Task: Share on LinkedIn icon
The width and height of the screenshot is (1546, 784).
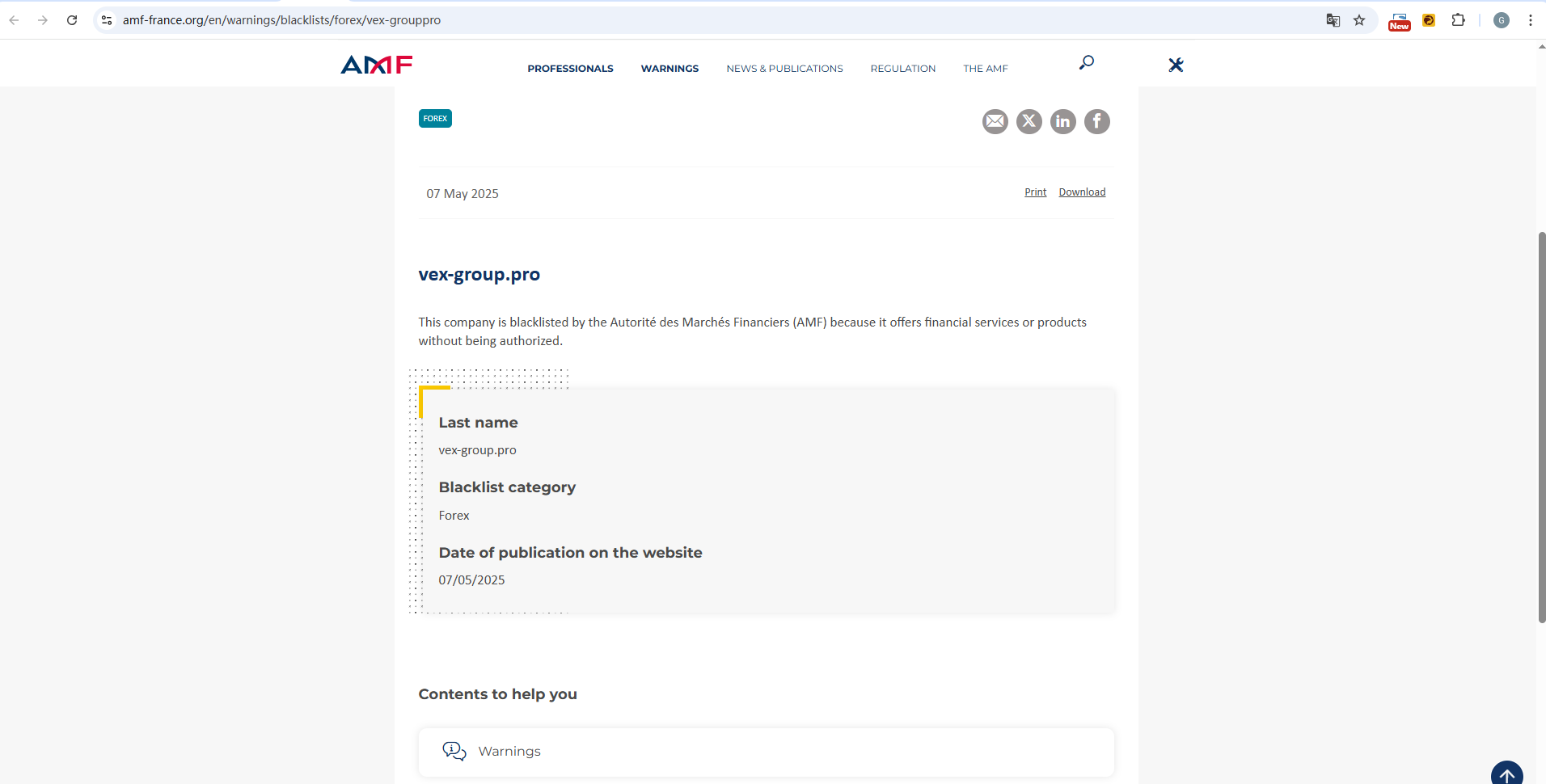Action: point(1062,121)
